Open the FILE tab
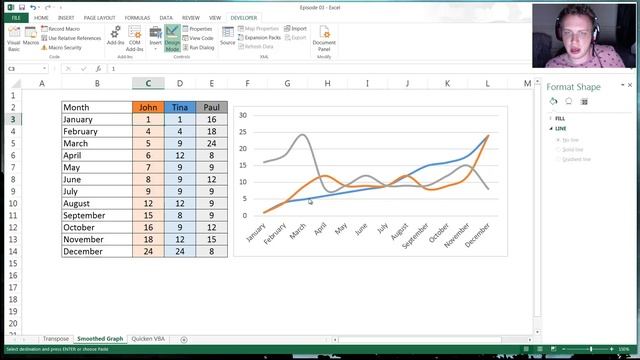The image size is (640, 360). [16, 18]
